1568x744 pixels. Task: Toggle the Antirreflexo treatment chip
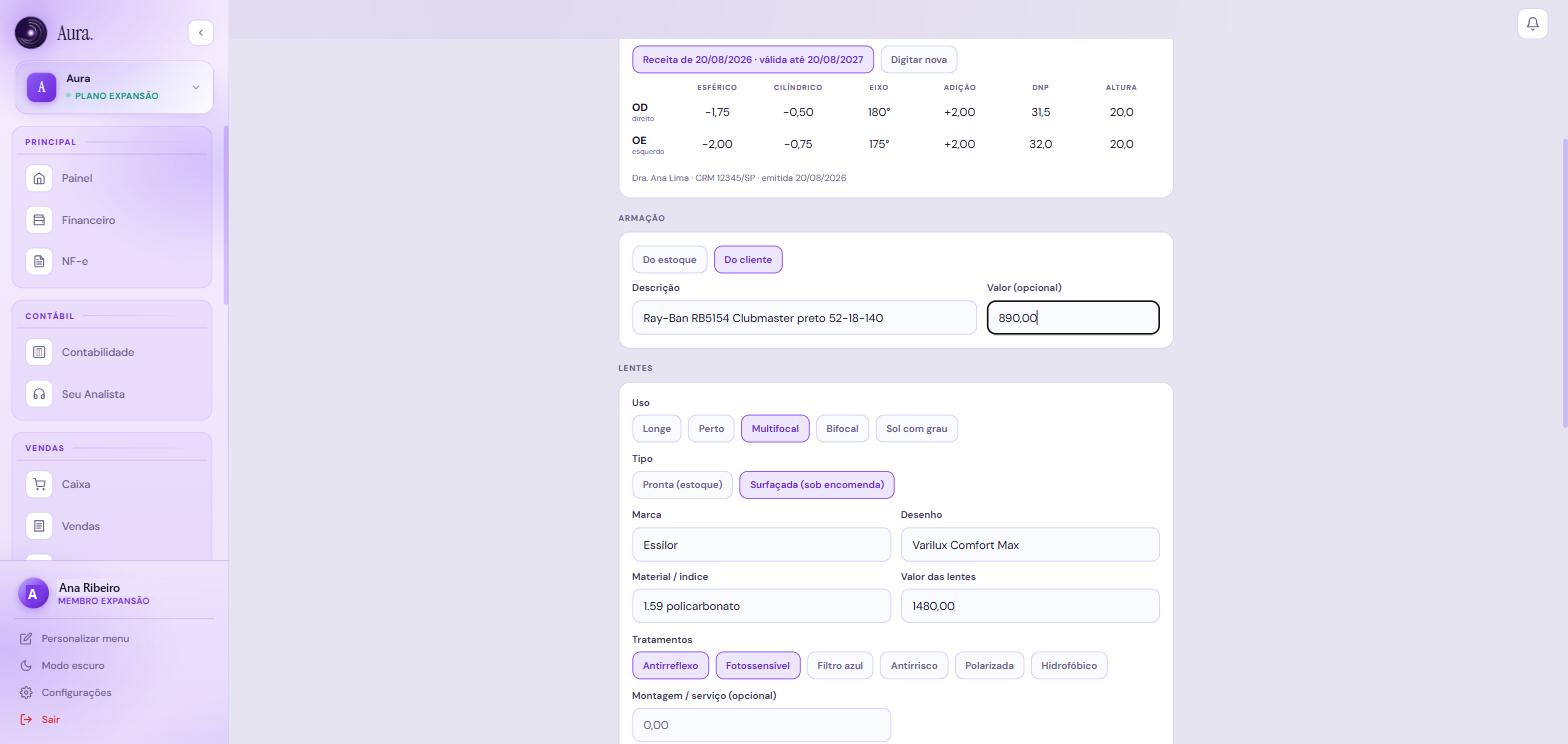[x=670, y=666]
